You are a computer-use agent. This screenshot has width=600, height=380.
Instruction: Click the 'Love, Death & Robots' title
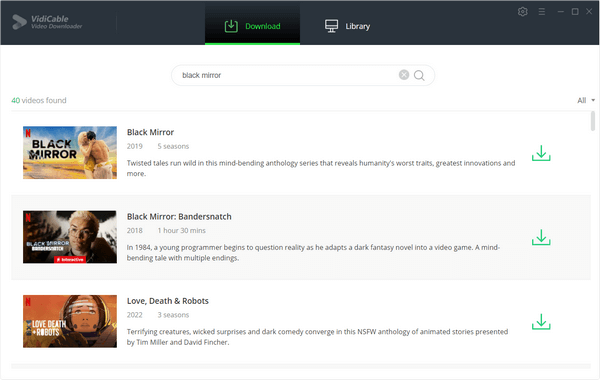tap(168, 301)
